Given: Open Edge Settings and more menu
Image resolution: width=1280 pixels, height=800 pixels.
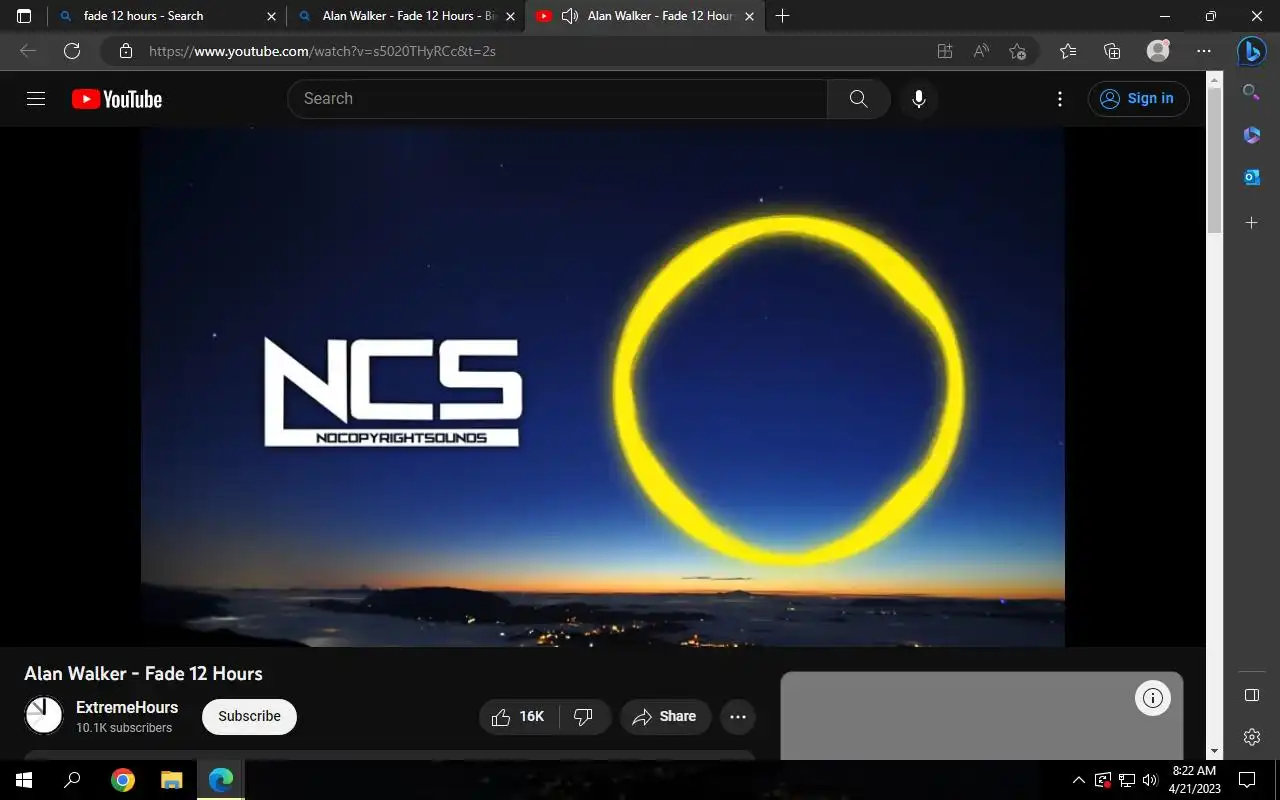Looking at the screenshot, I should pyautogui.click(x=1204, y=51).
